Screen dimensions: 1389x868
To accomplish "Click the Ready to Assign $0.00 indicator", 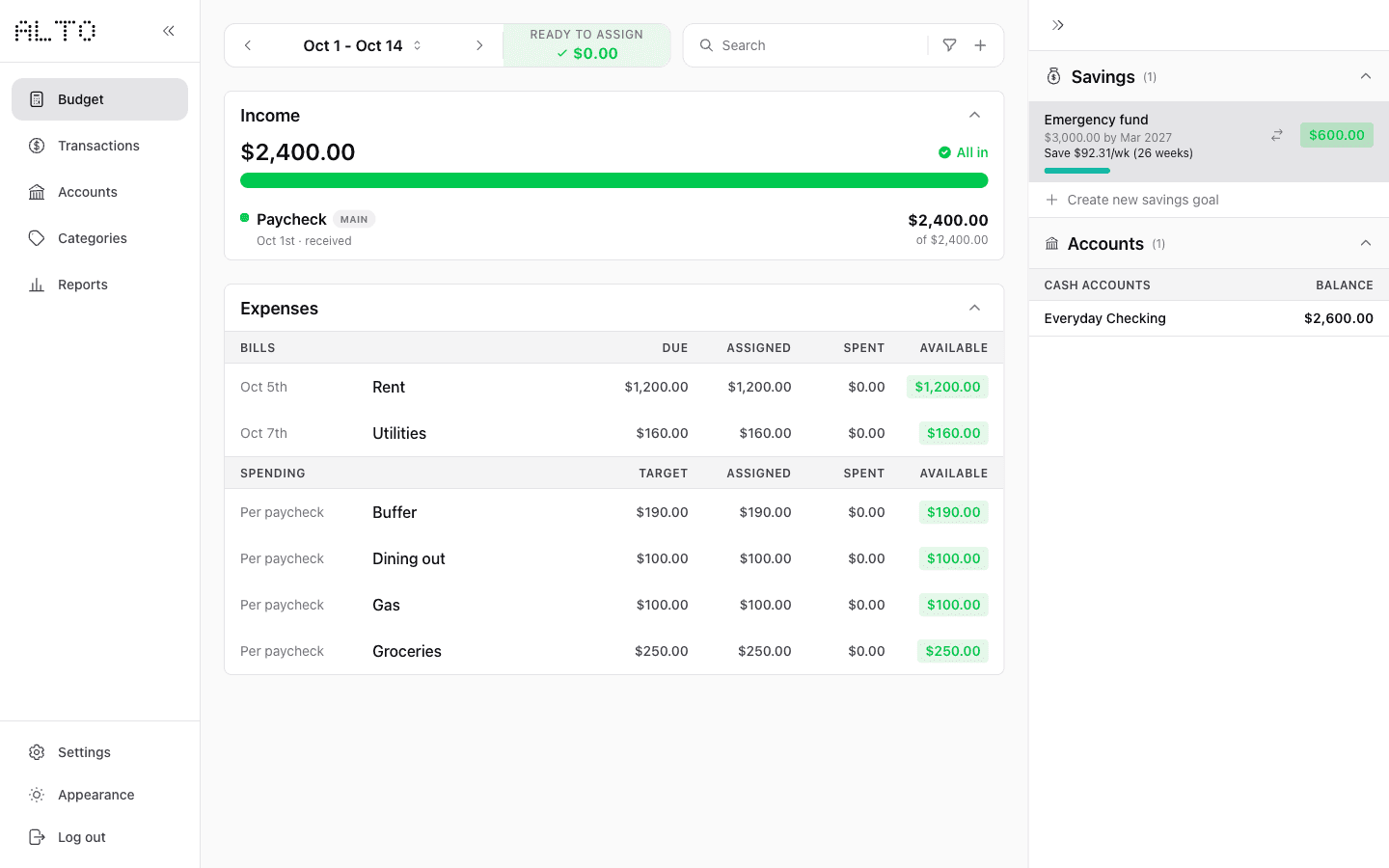I will point(586,45).
